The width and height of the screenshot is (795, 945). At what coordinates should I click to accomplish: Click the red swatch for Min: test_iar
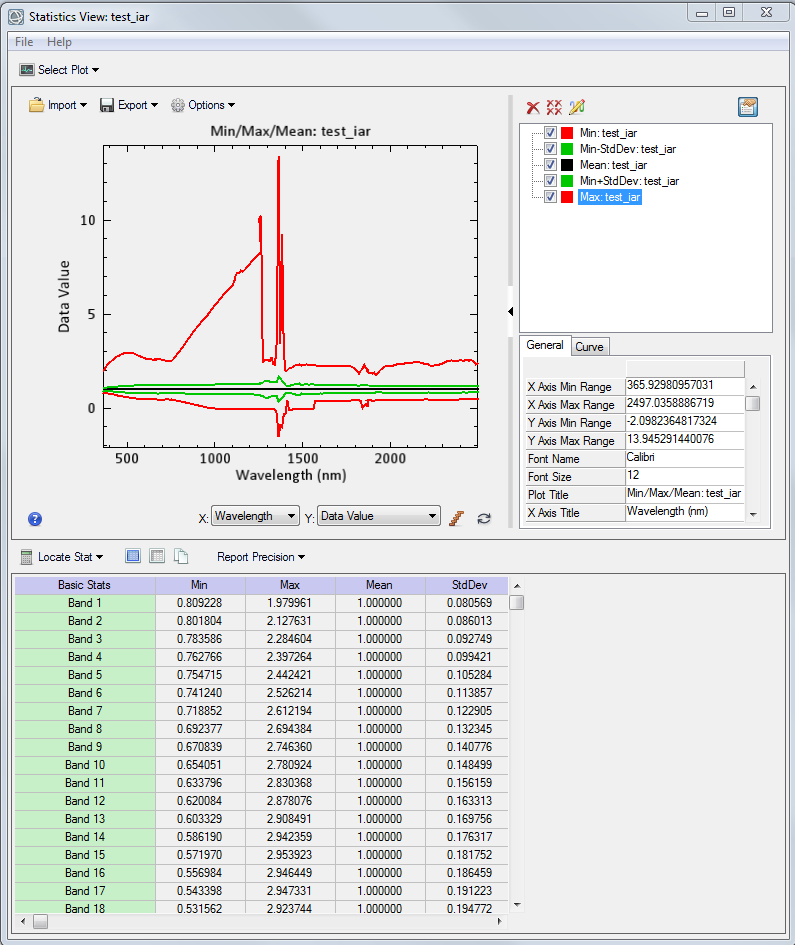pos(567,133)
